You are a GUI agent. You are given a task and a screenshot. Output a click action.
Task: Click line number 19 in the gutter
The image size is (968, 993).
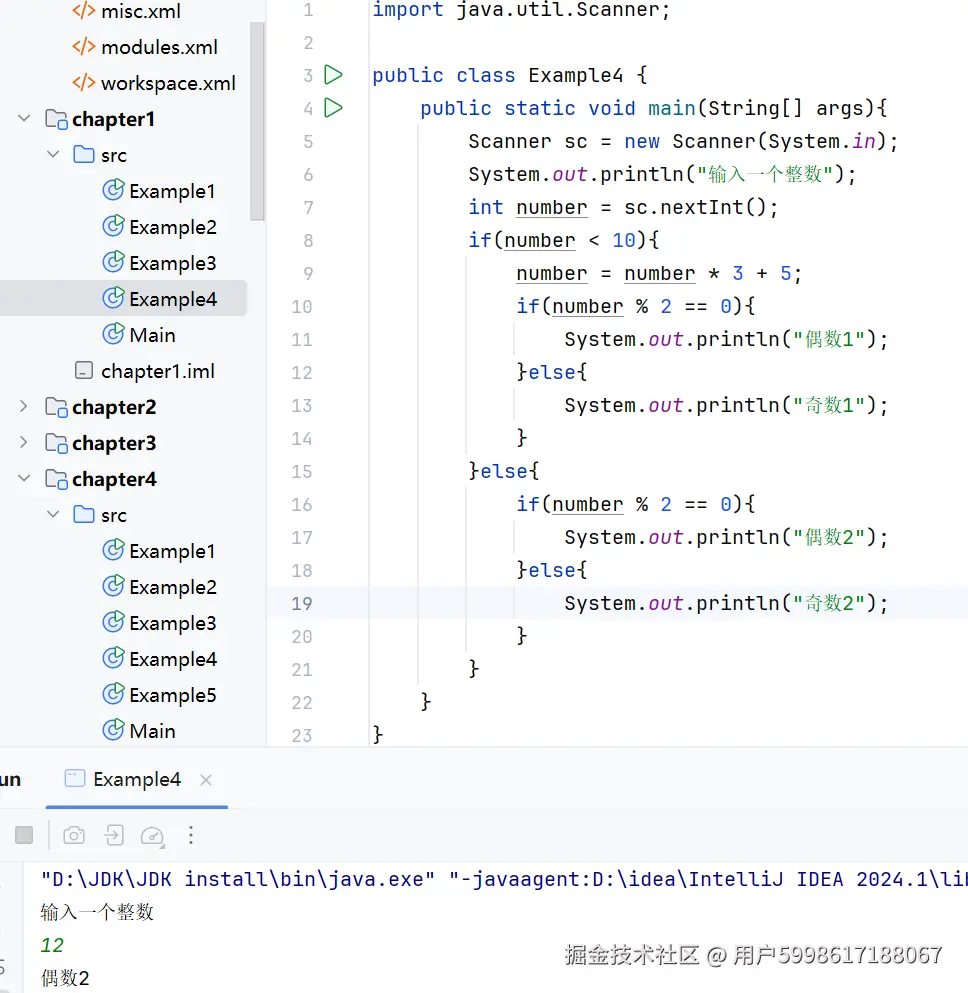click(x=302, y=604)
